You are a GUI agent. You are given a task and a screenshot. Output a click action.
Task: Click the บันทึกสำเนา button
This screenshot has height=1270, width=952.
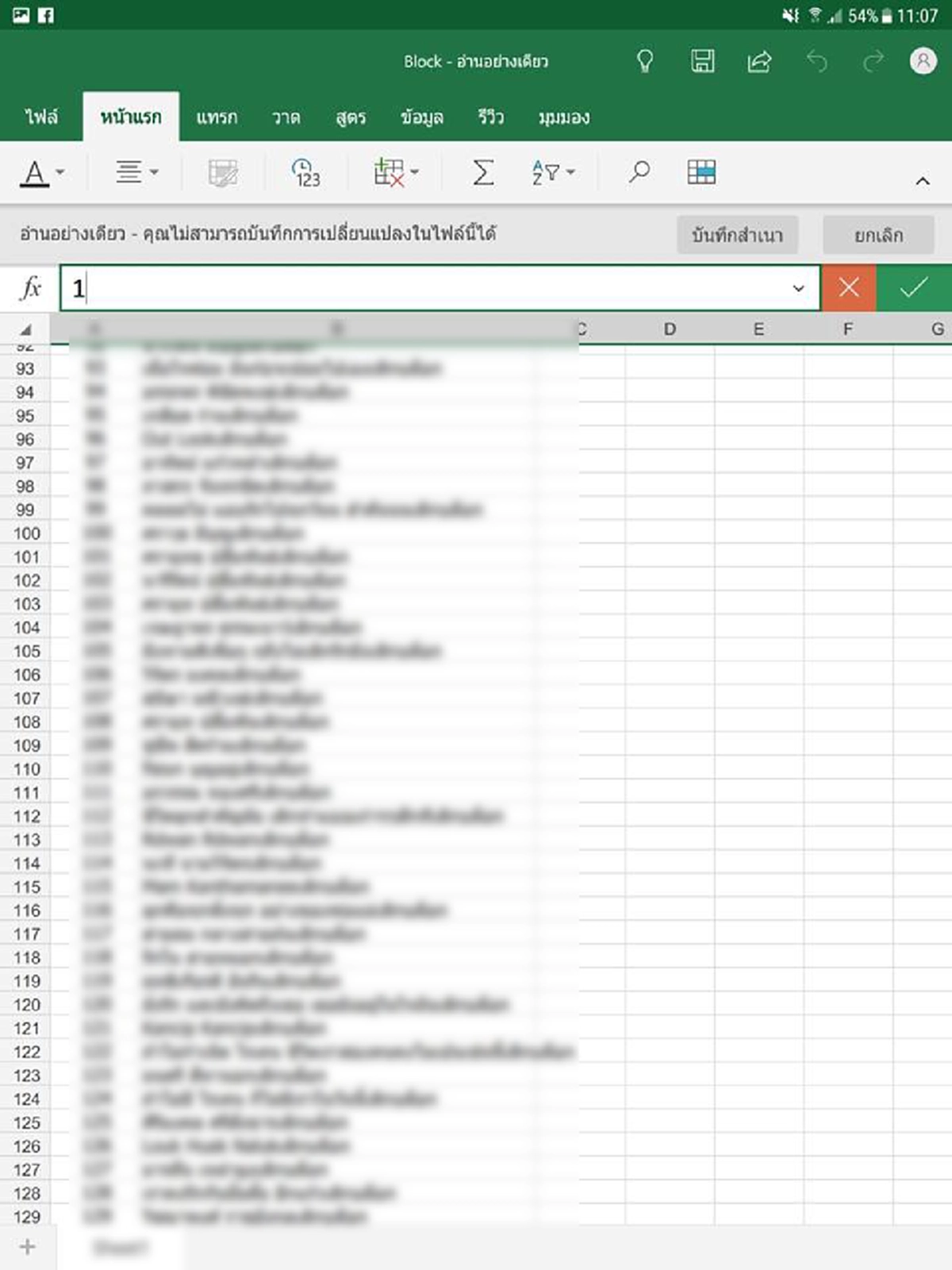coord(737,235)
